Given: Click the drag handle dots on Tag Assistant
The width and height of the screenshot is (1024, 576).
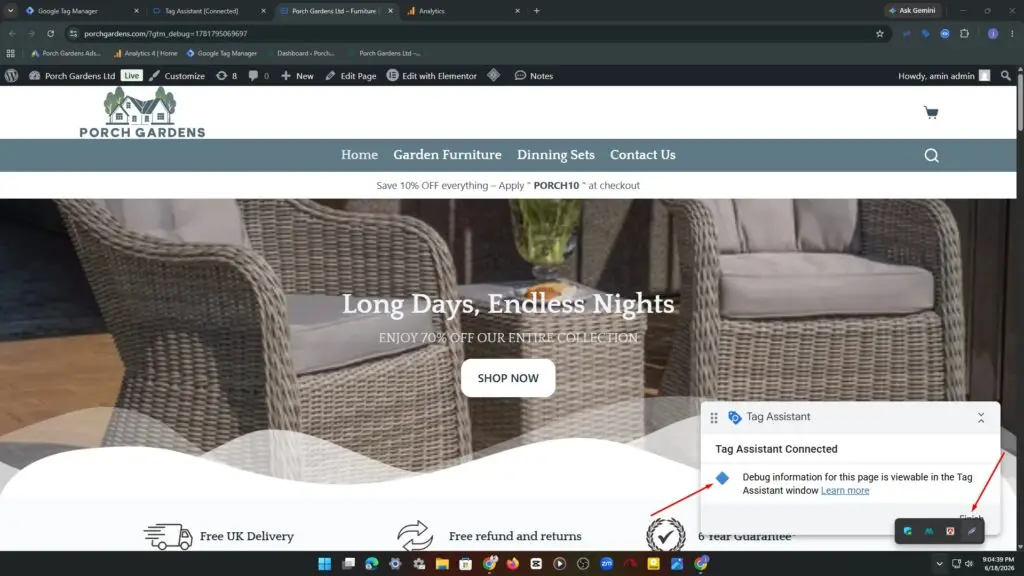Looking at the screenshot, I should tap(714, 417).
